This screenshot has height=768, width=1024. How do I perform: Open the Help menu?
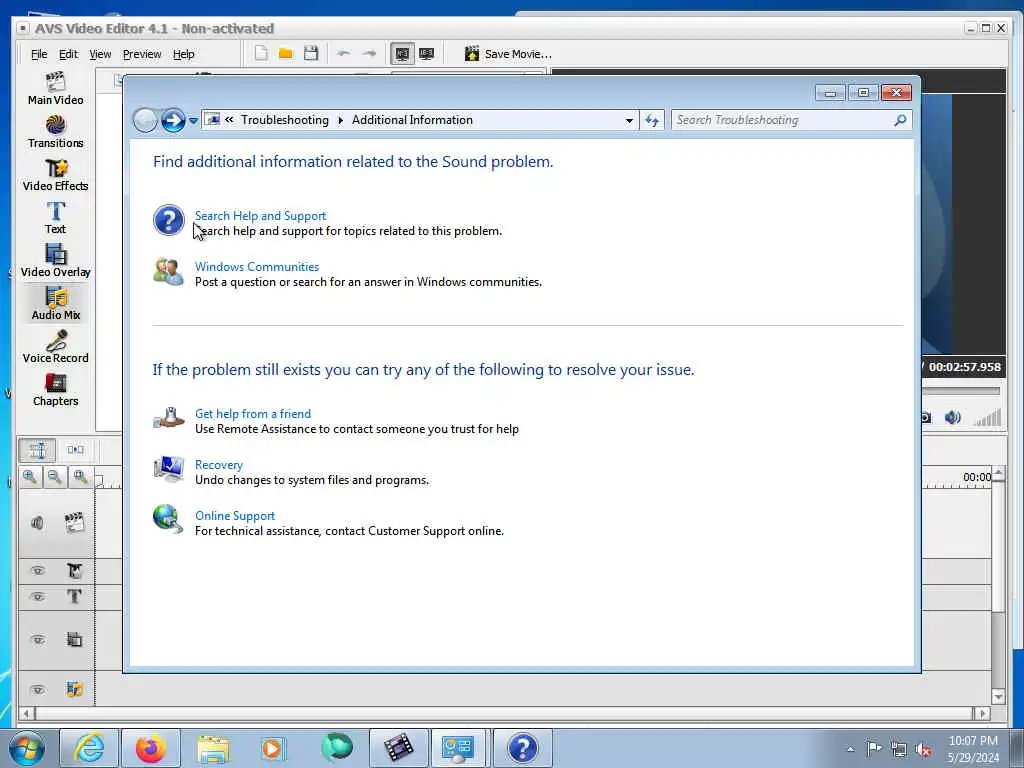pyautogui.click(x=184, y=54)
